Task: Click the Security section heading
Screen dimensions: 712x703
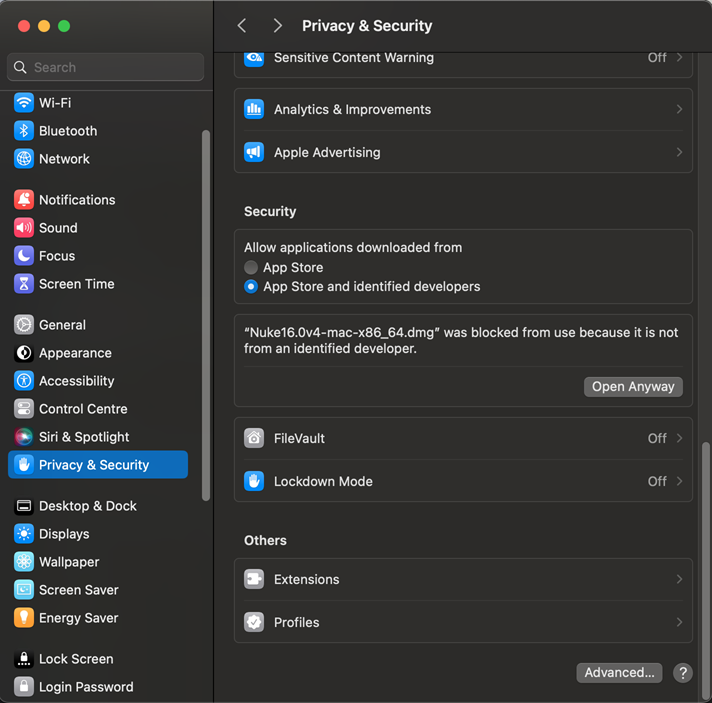Action: click(270, 212)
